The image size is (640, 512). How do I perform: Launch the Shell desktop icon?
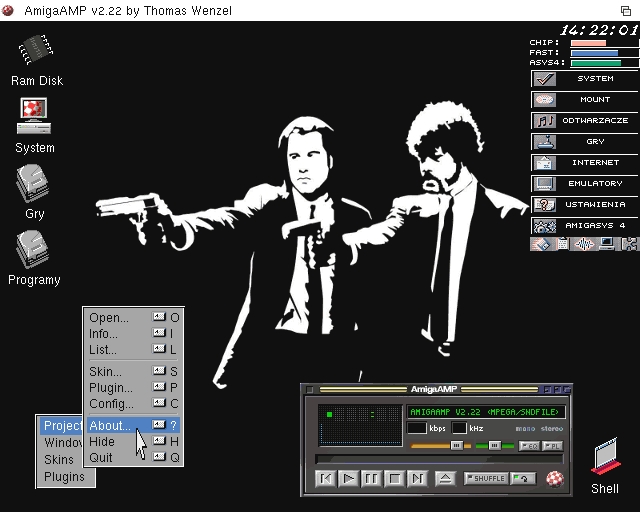tap(606, 457)
